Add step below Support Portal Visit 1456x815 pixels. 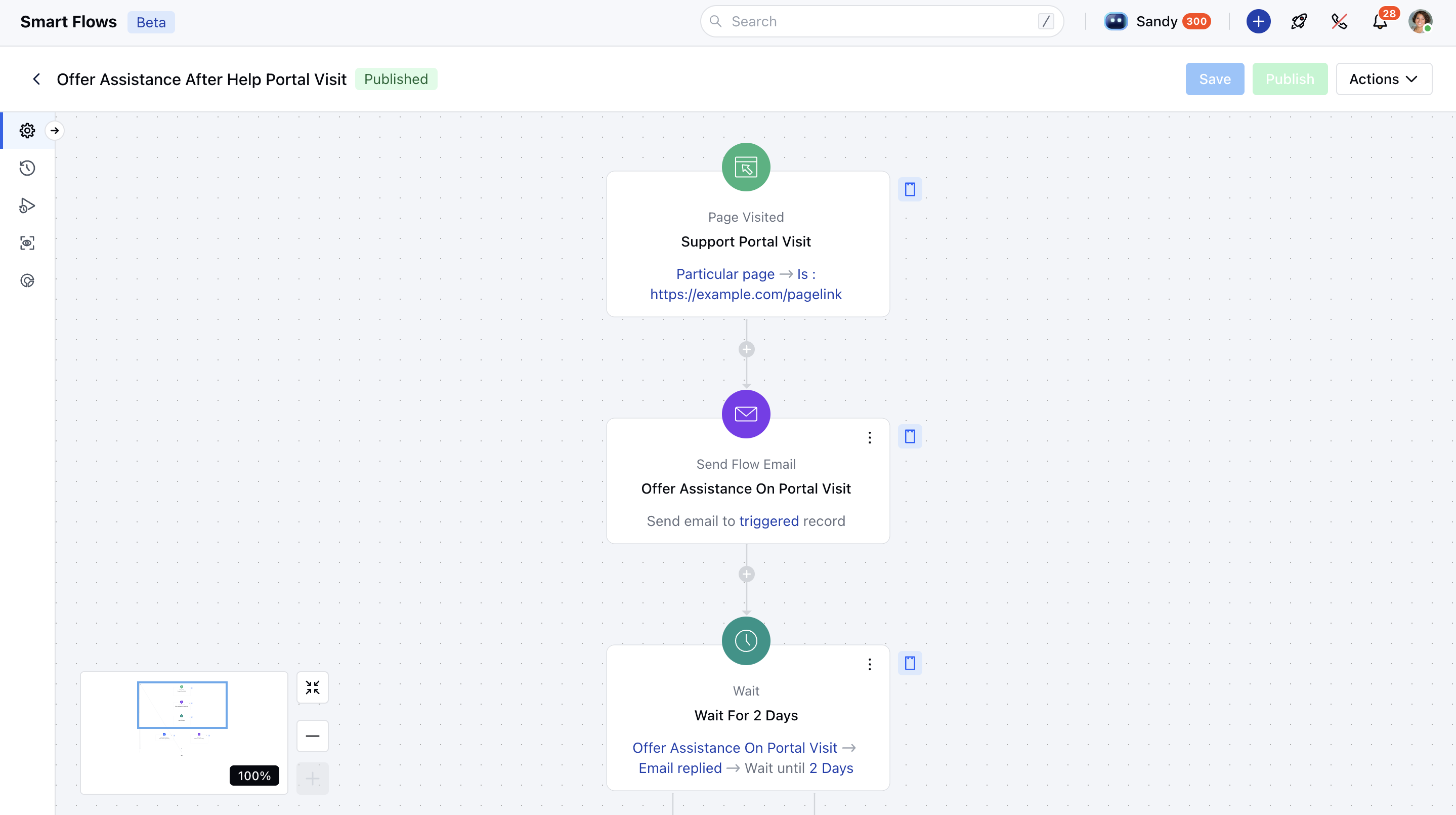click(x=746, y=349)
